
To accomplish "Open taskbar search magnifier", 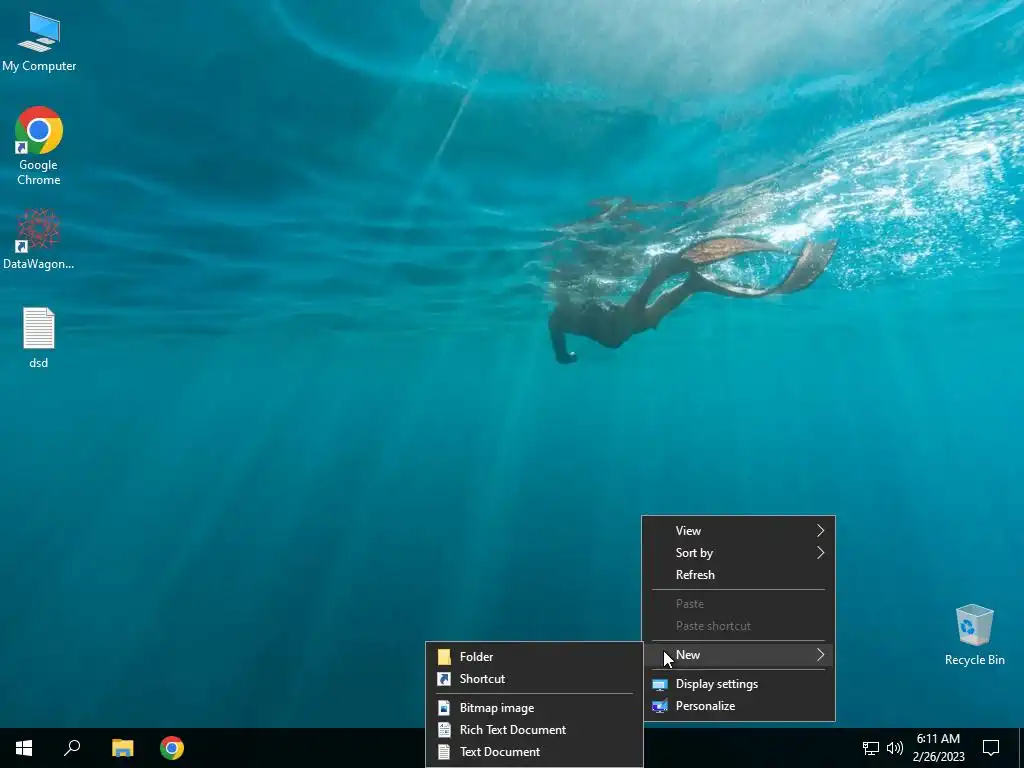I will coord(72,748).
